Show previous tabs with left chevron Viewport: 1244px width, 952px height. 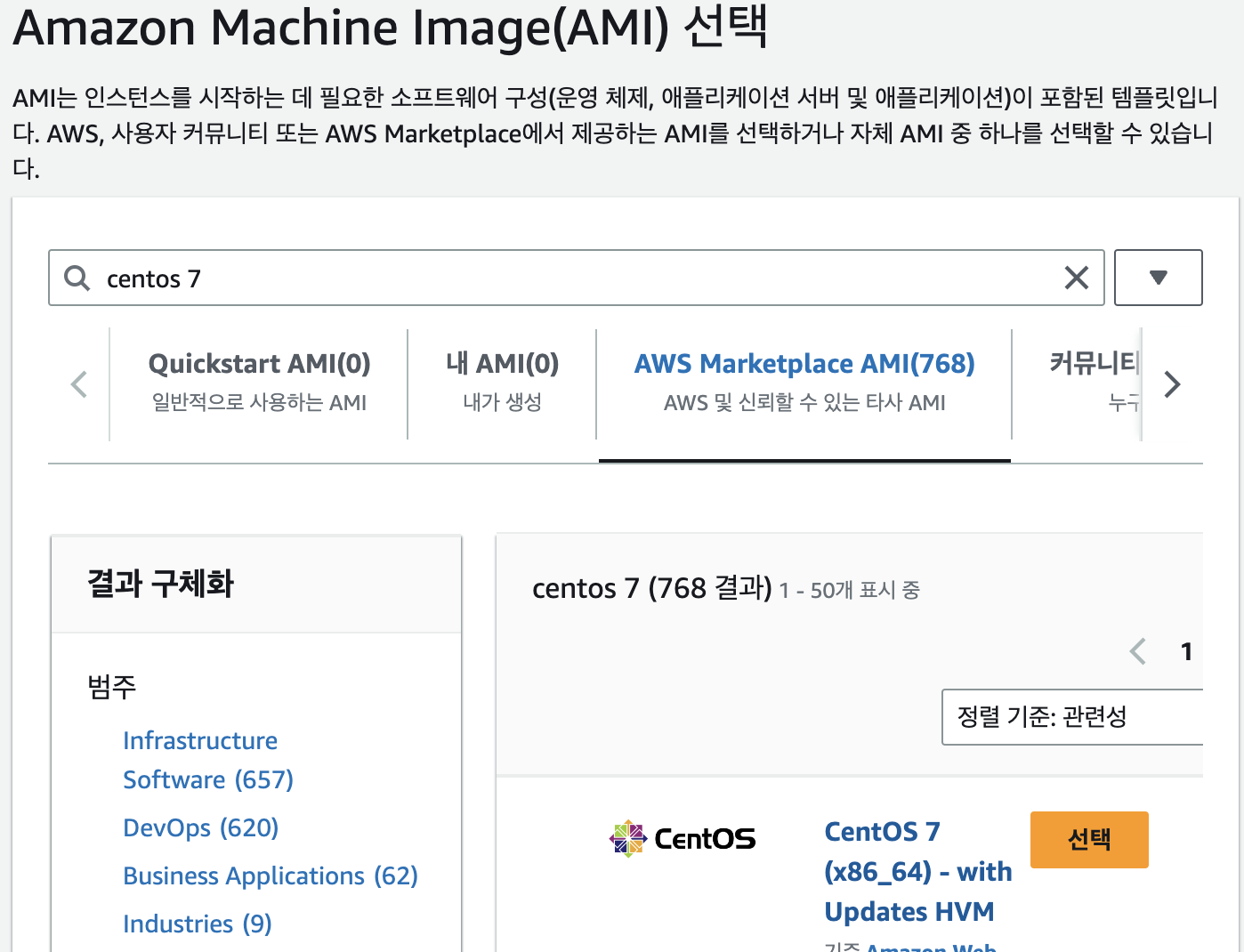[79, 384]
